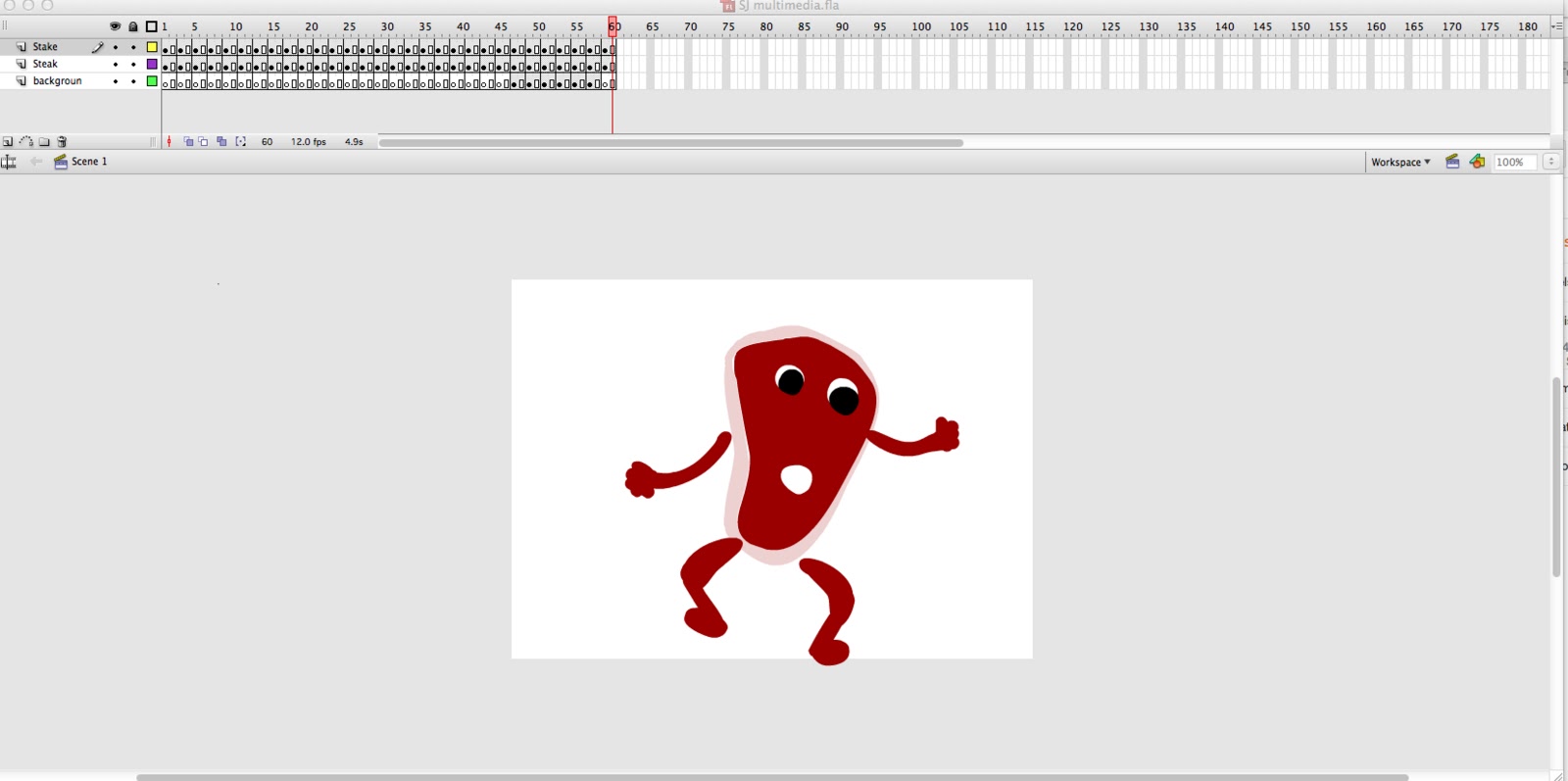Image resolution: width=1568 pixels, height=781 pixels.
Task: Click the yellow outline swatch of Stake layer
Action: click(152, 47)
